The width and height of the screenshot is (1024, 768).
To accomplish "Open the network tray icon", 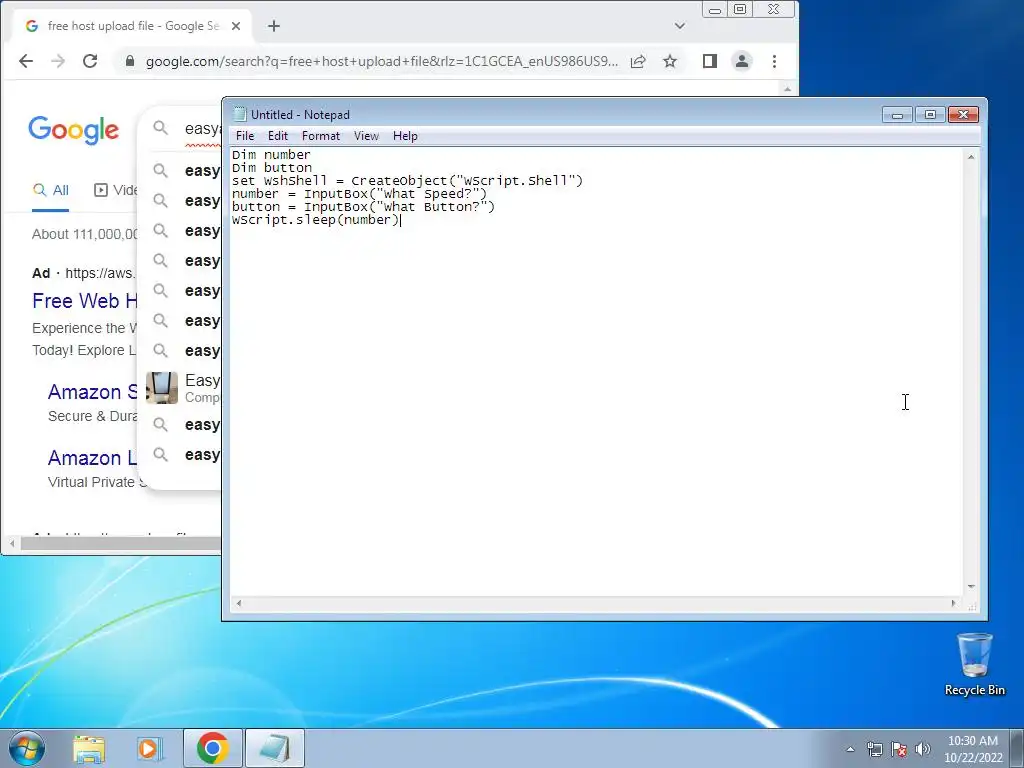I will 874,749.
